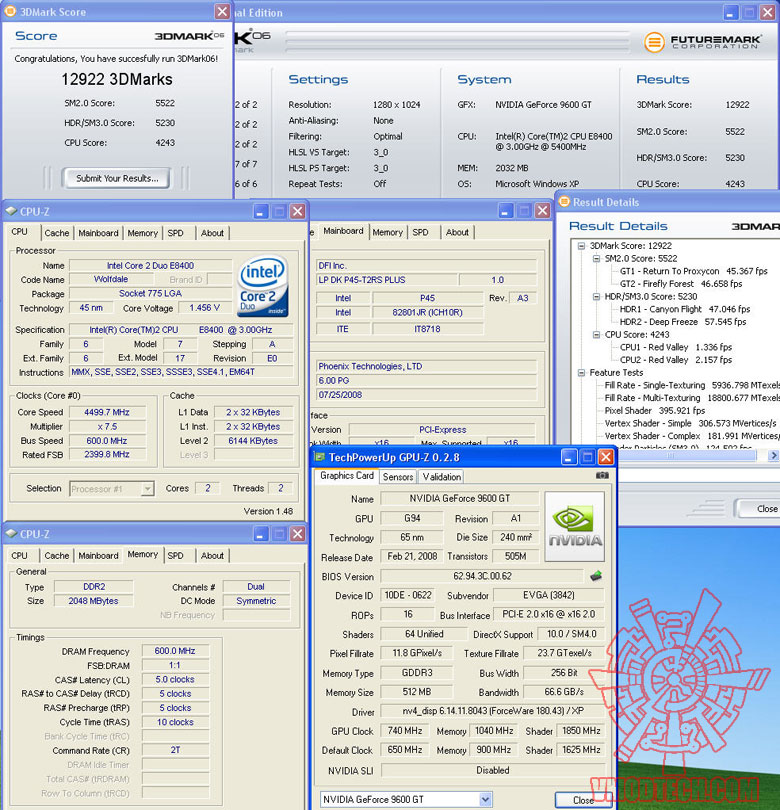Screen dimensions: 780x810
Task: Open SPD tab in the Memory CPU-Z window
Action: point(176,556)
